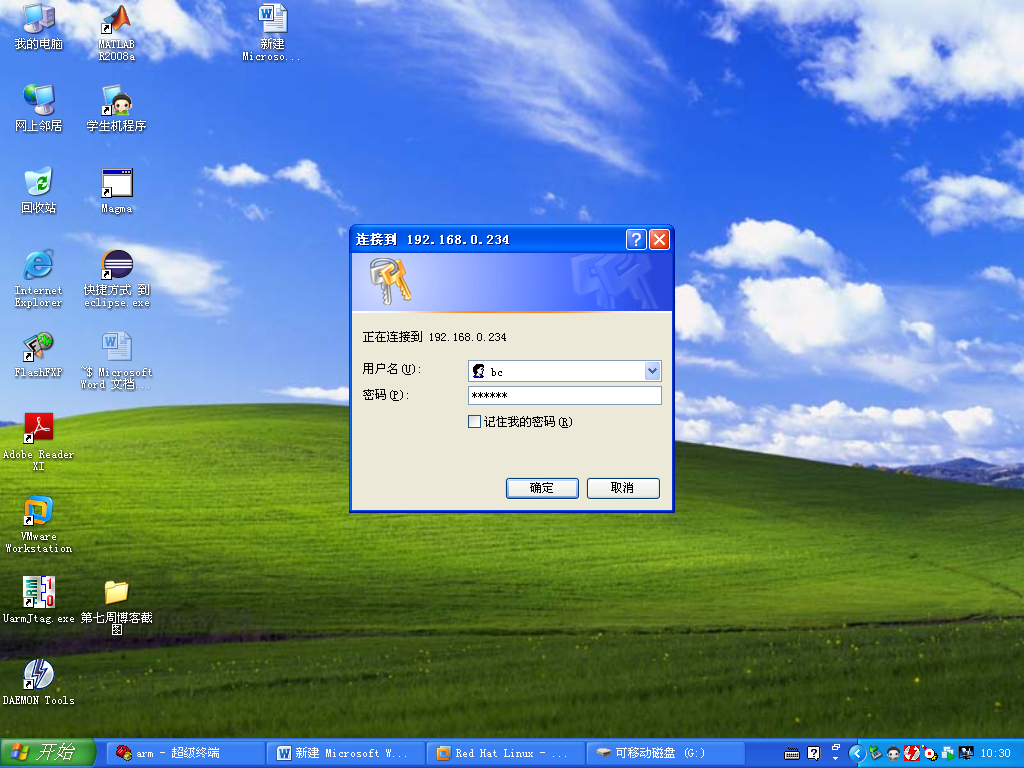Launch Internet Explorer from the desktop
This screenshot has width=1024, height=768.
tap(39, 278)
